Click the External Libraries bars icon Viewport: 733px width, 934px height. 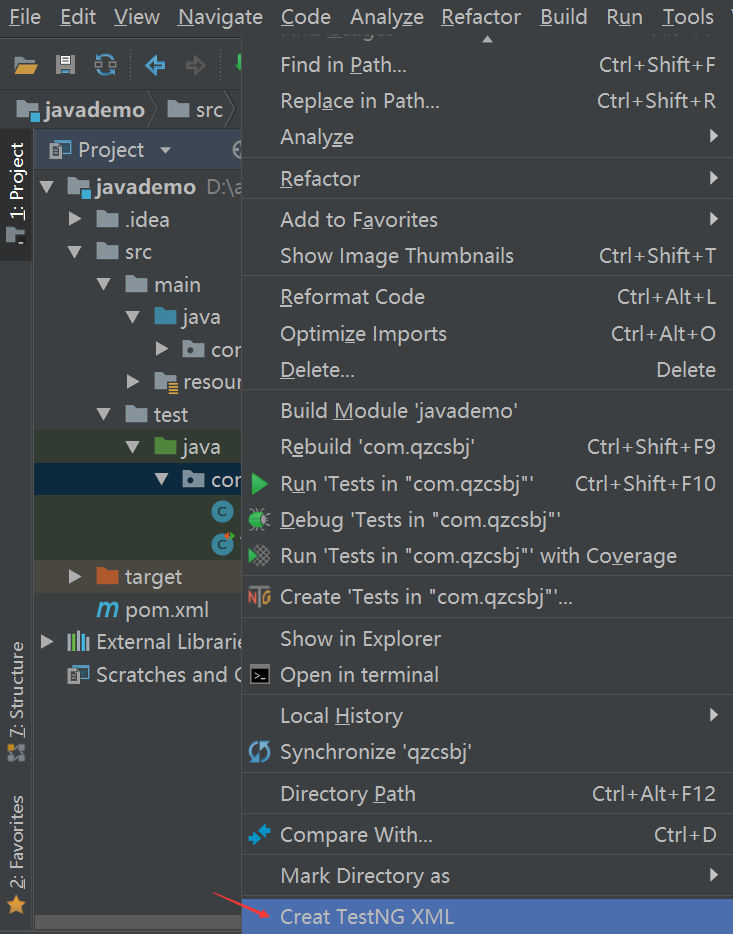click(x=78, y=642)
